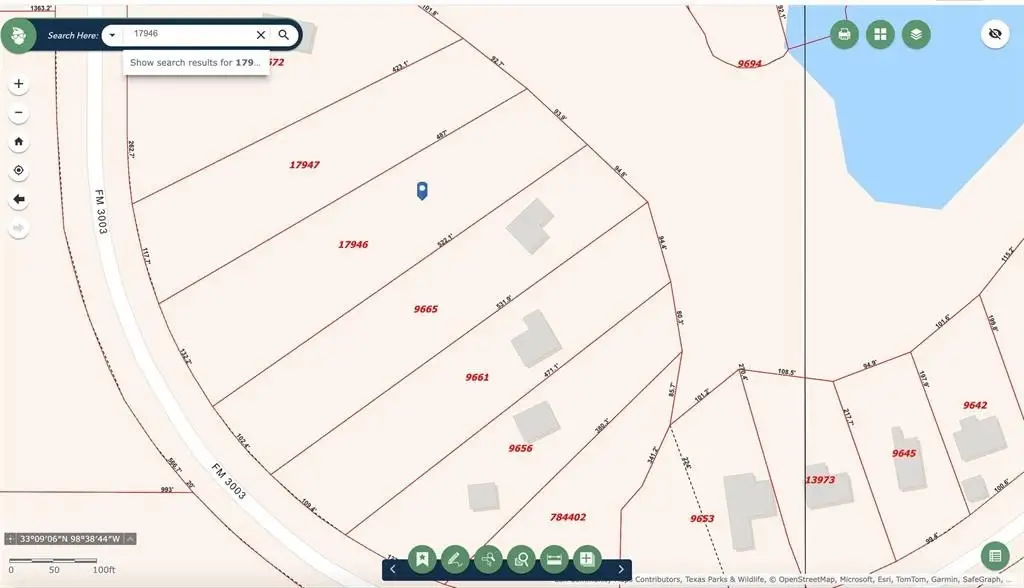Viewport: 1024px width, 588px height.
Task: Go back to previous map extent
Action: (19, 200)
